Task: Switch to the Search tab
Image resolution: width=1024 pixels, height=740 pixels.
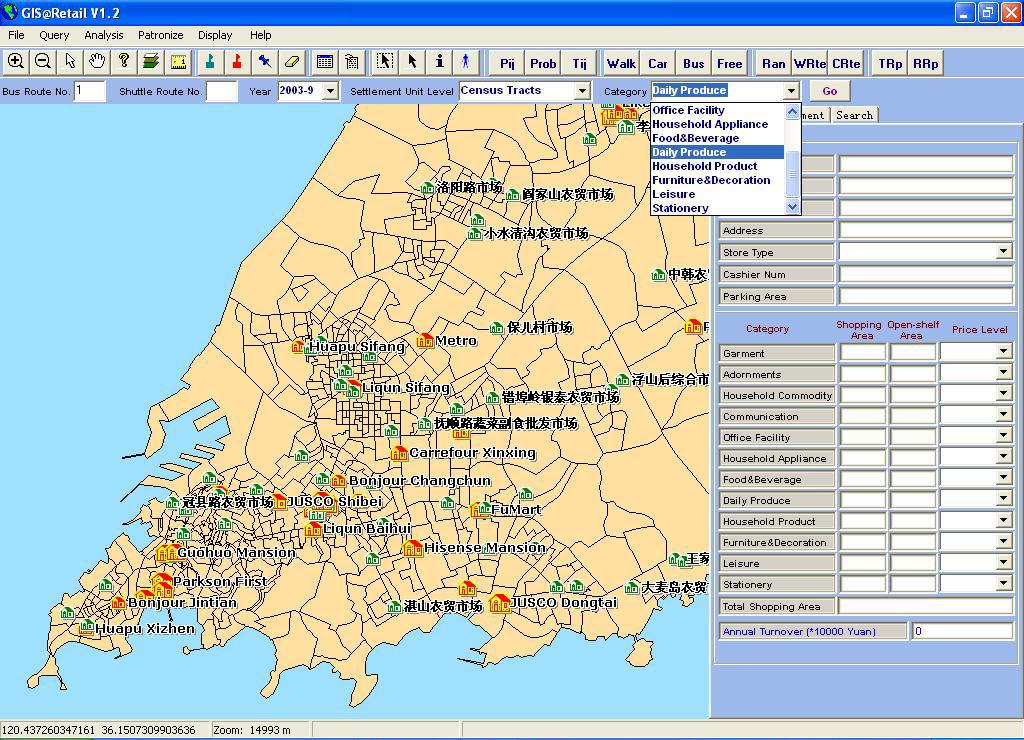Action: tap(854, 115)
